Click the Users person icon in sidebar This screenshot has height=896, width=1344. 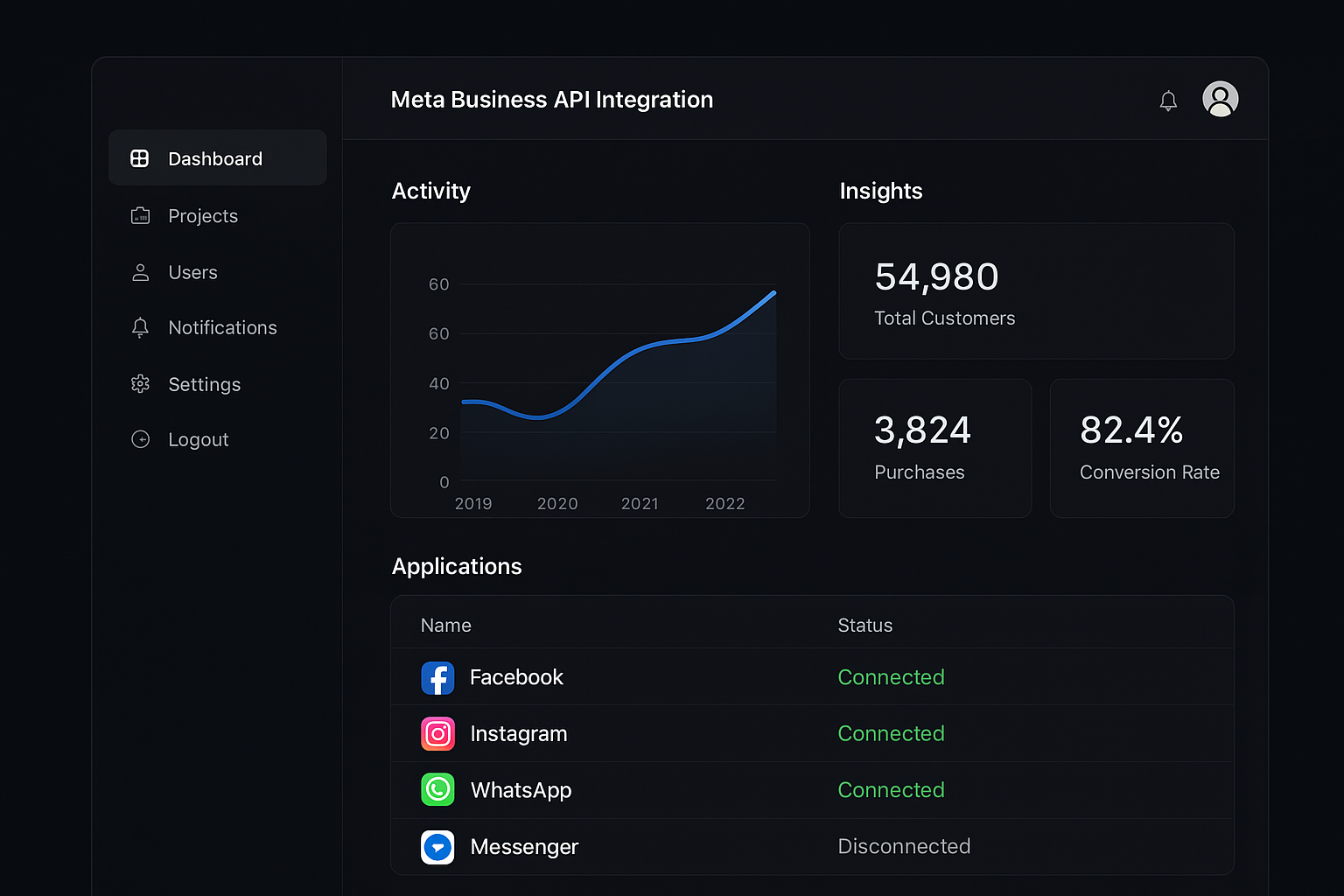[140, 273]
